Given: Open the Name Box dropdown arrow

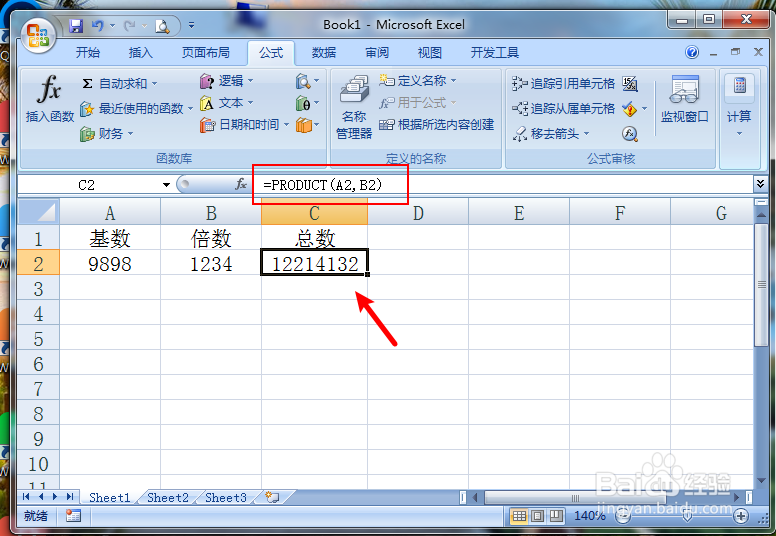Looking at the screenshot, I should pyautogui.click(x=166, y=185).
